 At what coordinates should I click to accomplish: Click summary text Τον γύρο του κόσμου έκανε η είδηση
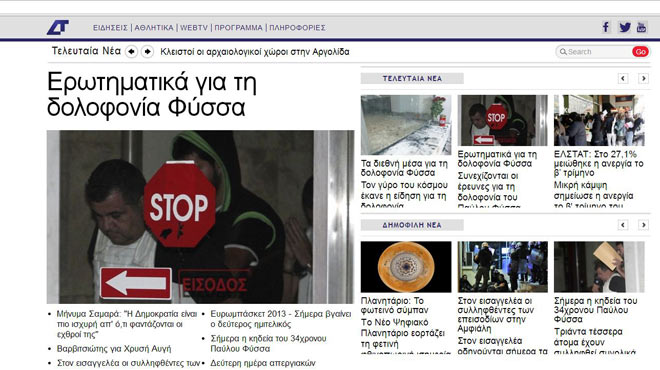pyautogui.click(x=404, y=194)
